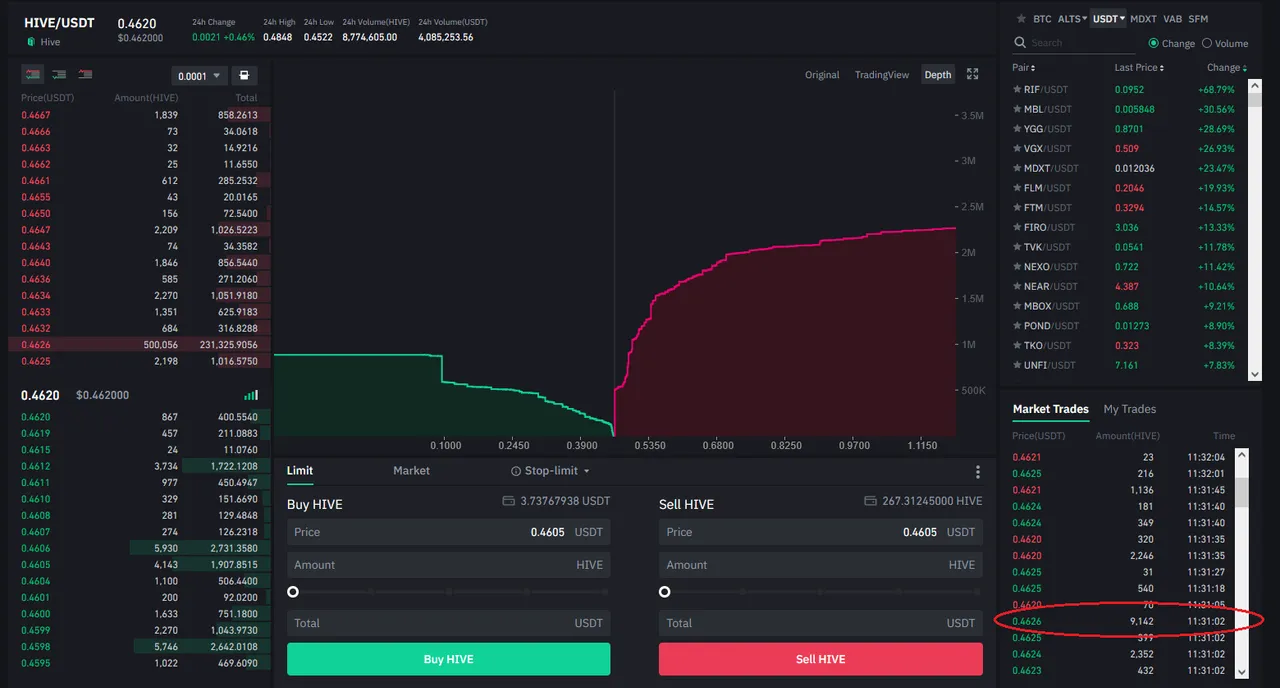Image resolution: width=1280 pixels, height=688 pixels.
Task: Focus the Sell HIVE Total field
Action: click(820, 623)
